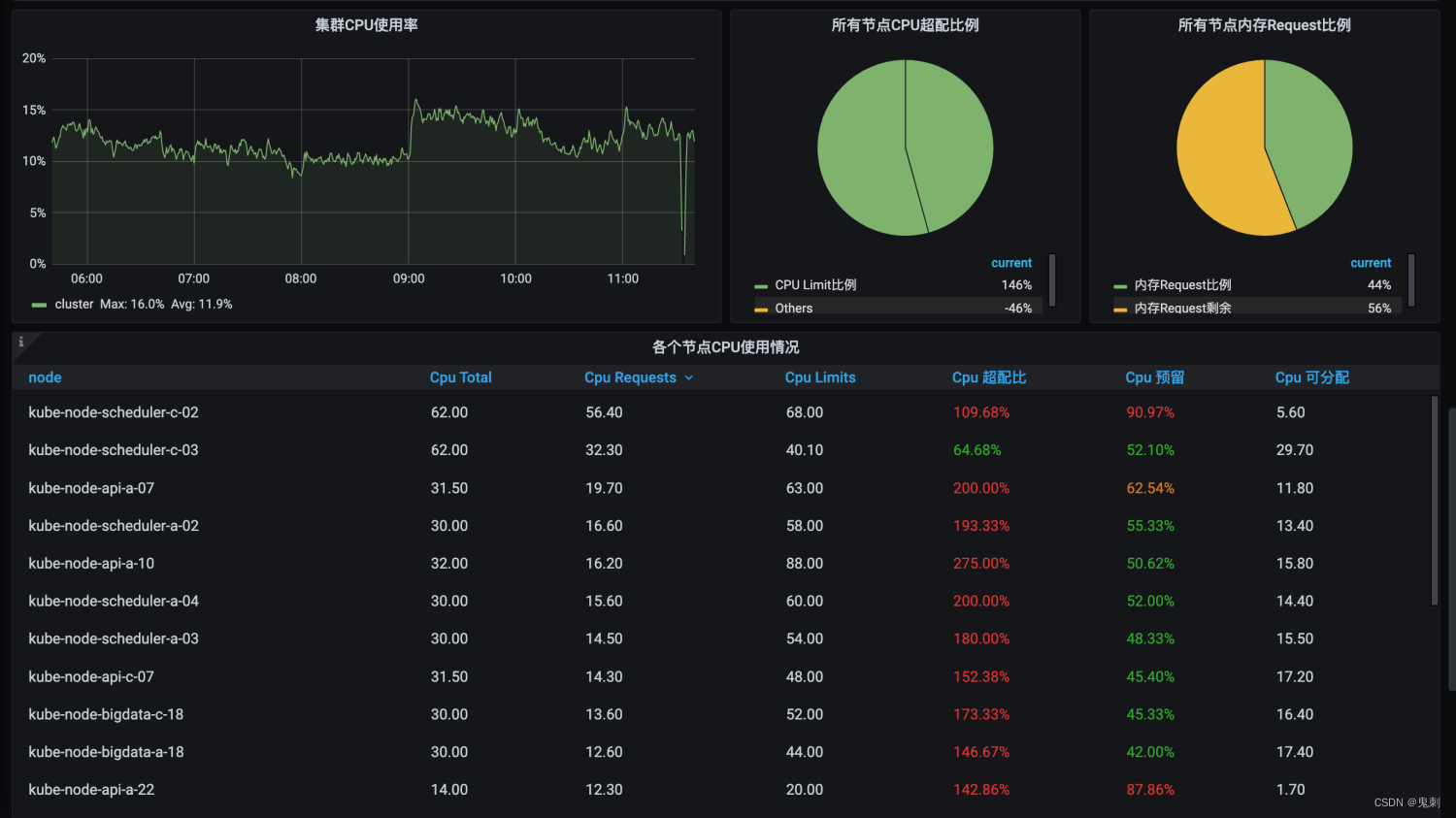Click the cluster Max Avg legend text
The image size is (1456, 818).
(166, 304)
